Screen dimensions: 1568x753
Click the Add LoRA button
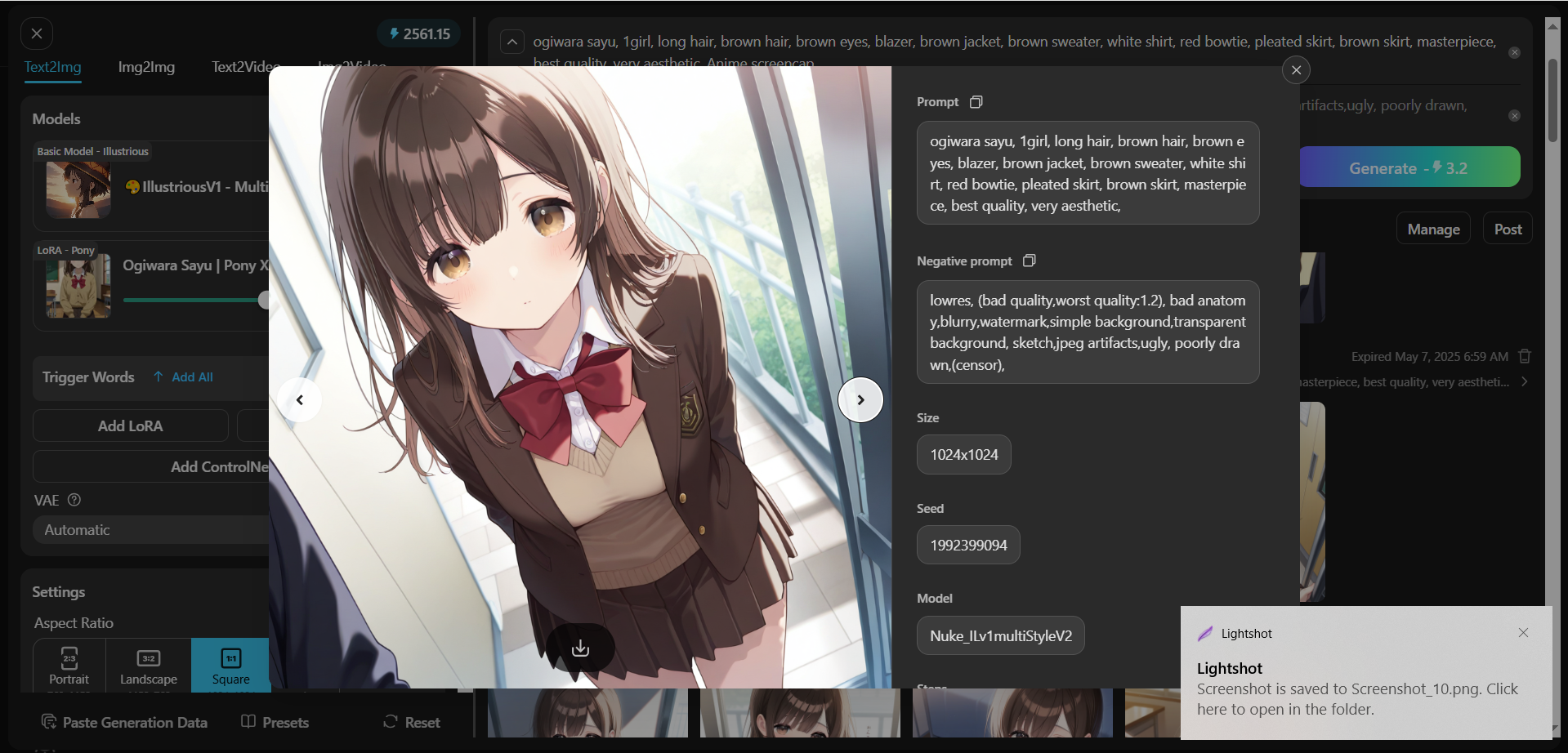(131, 426)
